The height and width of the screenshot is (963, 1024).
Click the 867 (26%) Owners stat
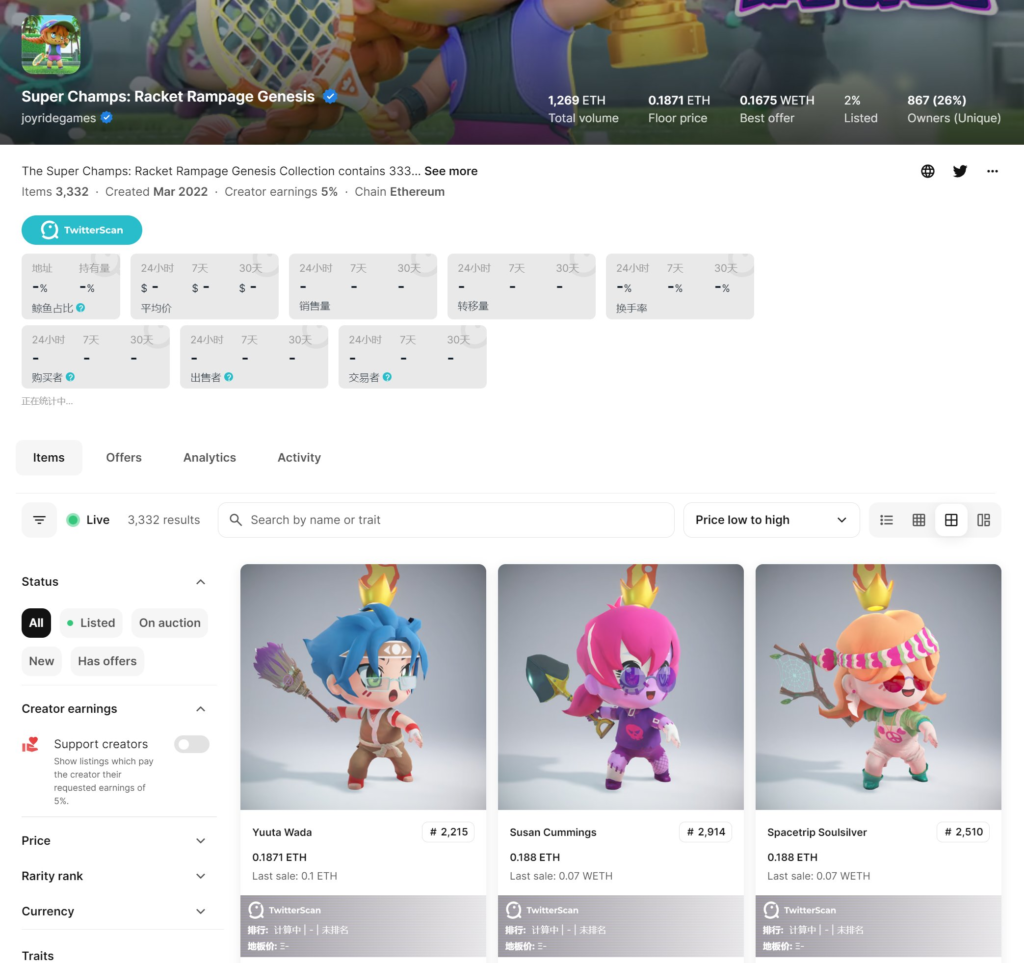click(954, 109)
